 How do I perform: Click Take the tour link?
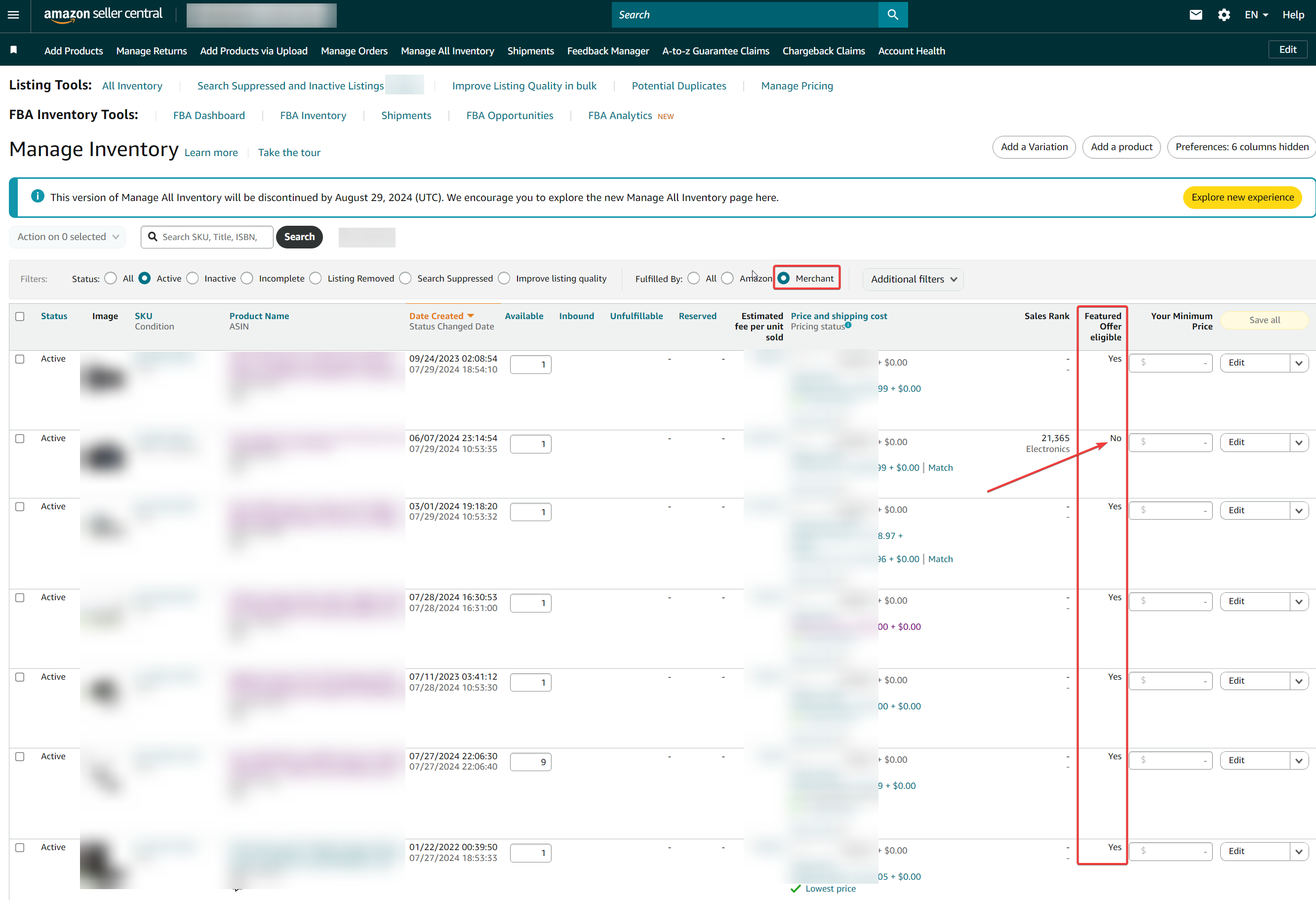pyautogui.click(x=289, y=152)
